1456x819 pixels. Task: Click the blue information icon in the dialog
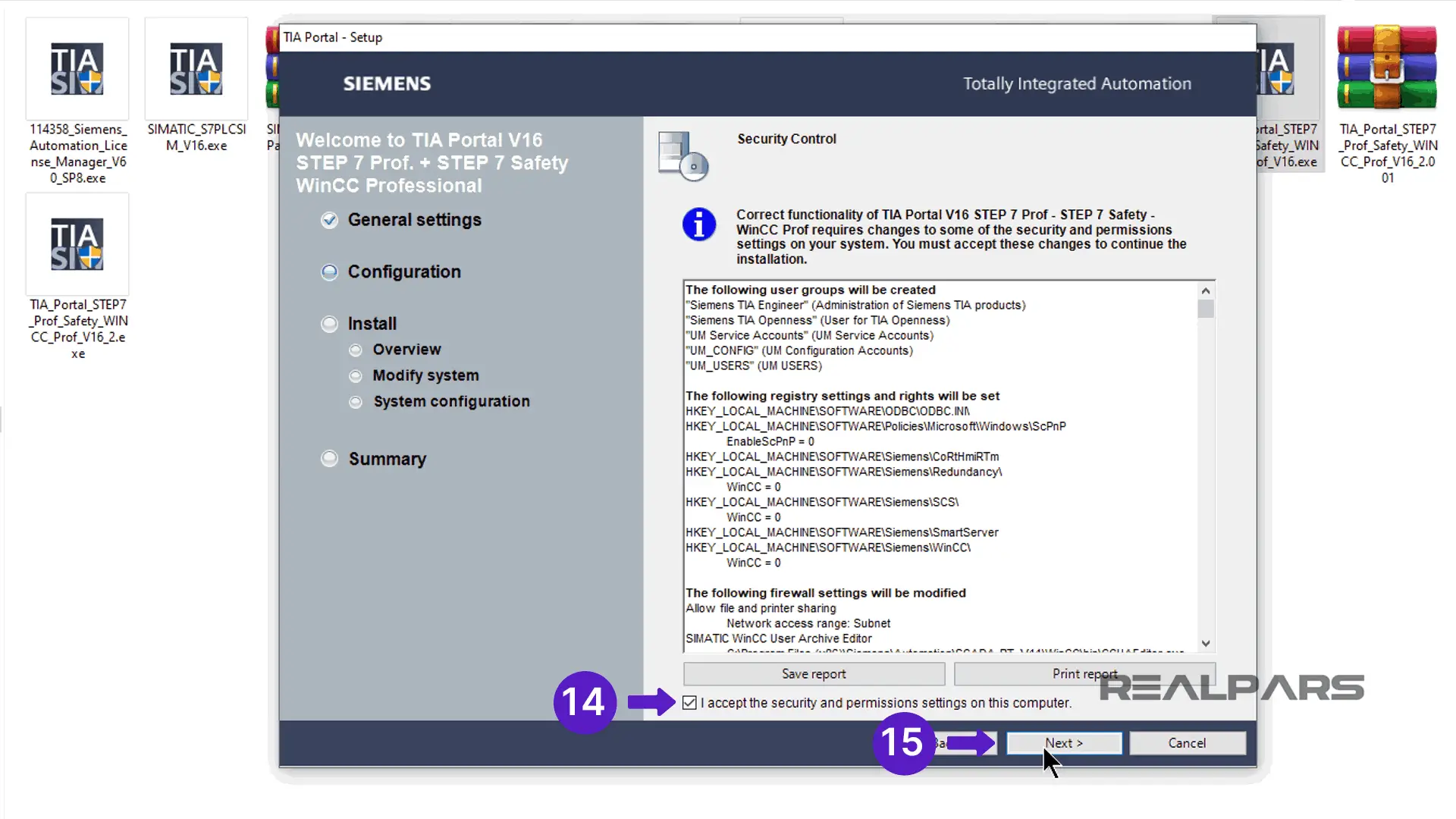(698, 224)
